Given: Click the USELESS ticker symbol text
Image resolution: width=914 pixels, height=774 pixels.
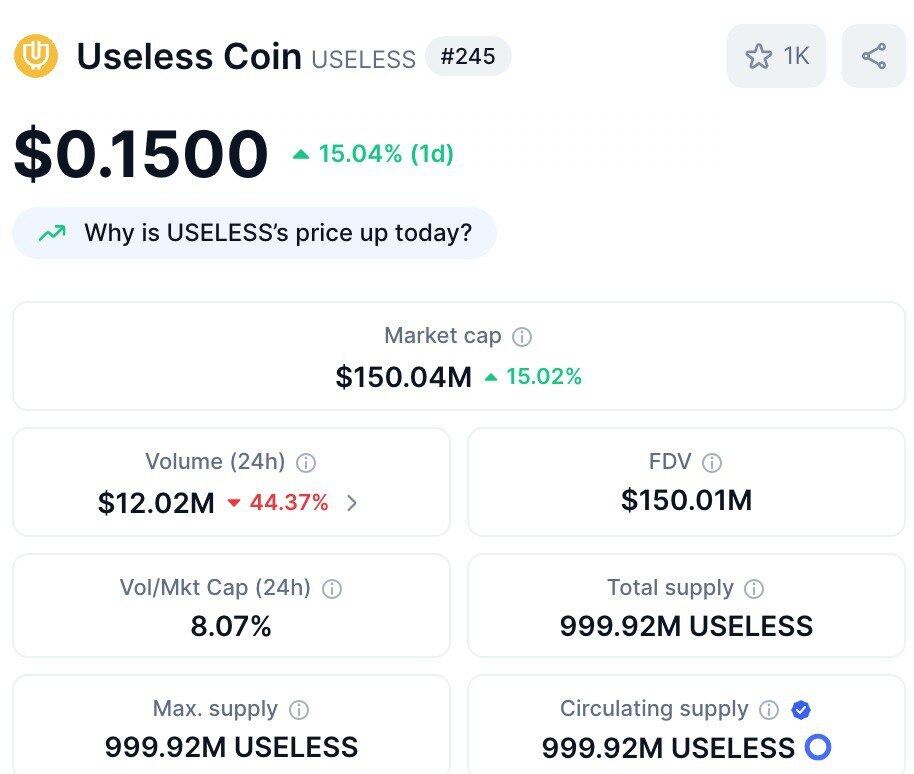Looking at the screenshot, I should tap(363, 59).
